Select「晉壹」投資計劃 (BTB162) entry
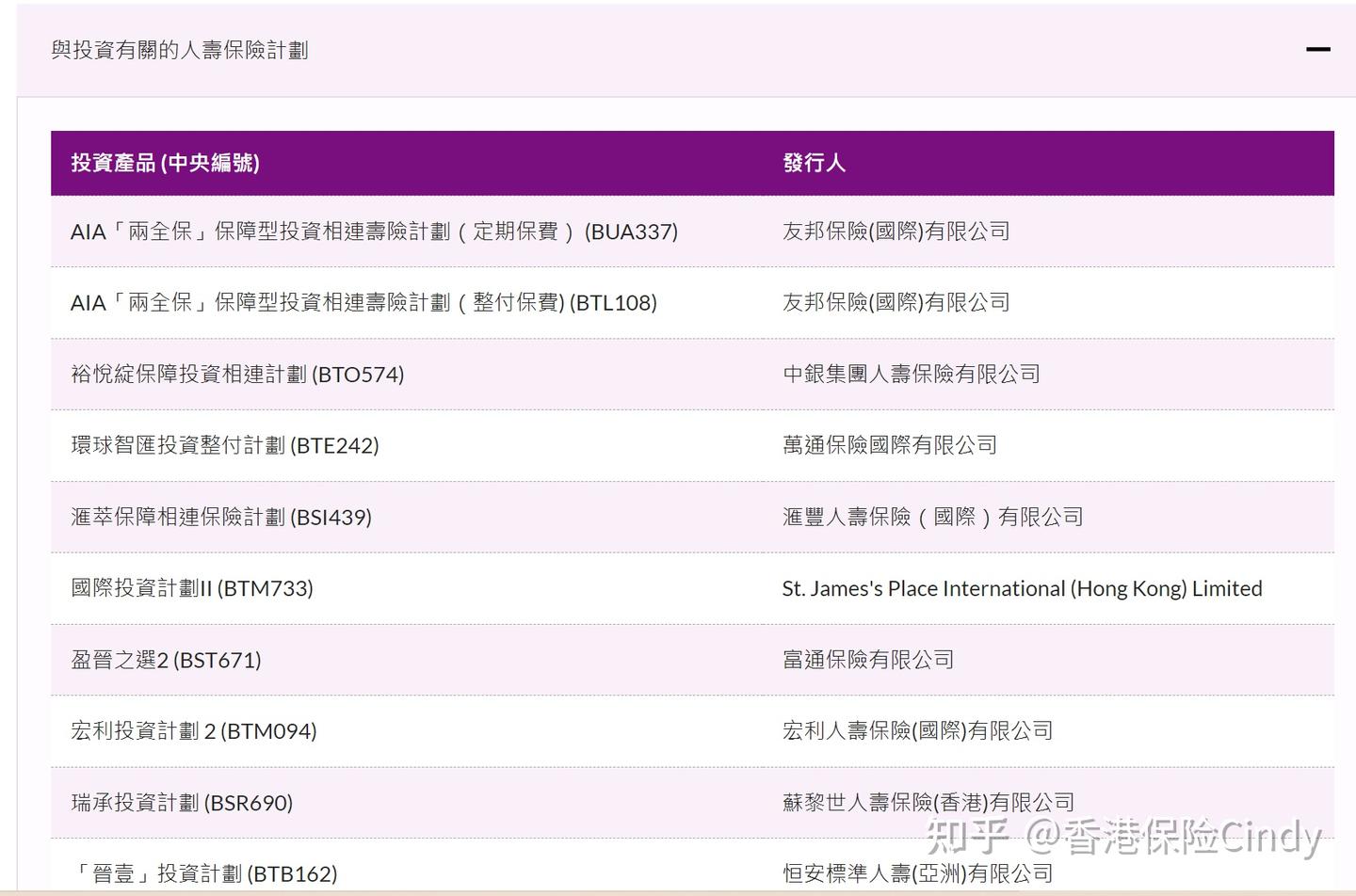This screenshot has height=896, width=1356. coord(204,873)
